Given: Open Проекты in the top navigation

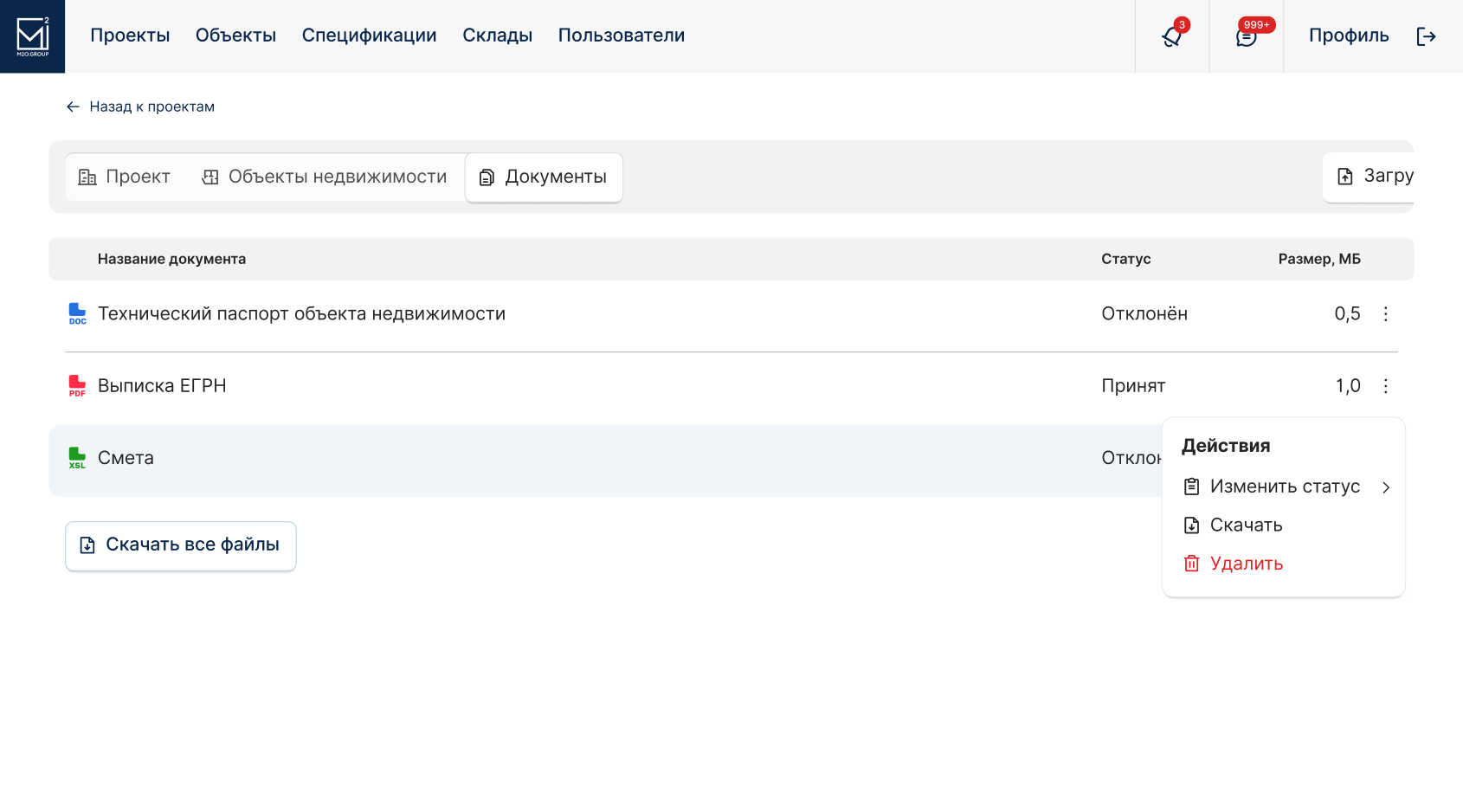Looking at the screenshot, I should point(130,35).
